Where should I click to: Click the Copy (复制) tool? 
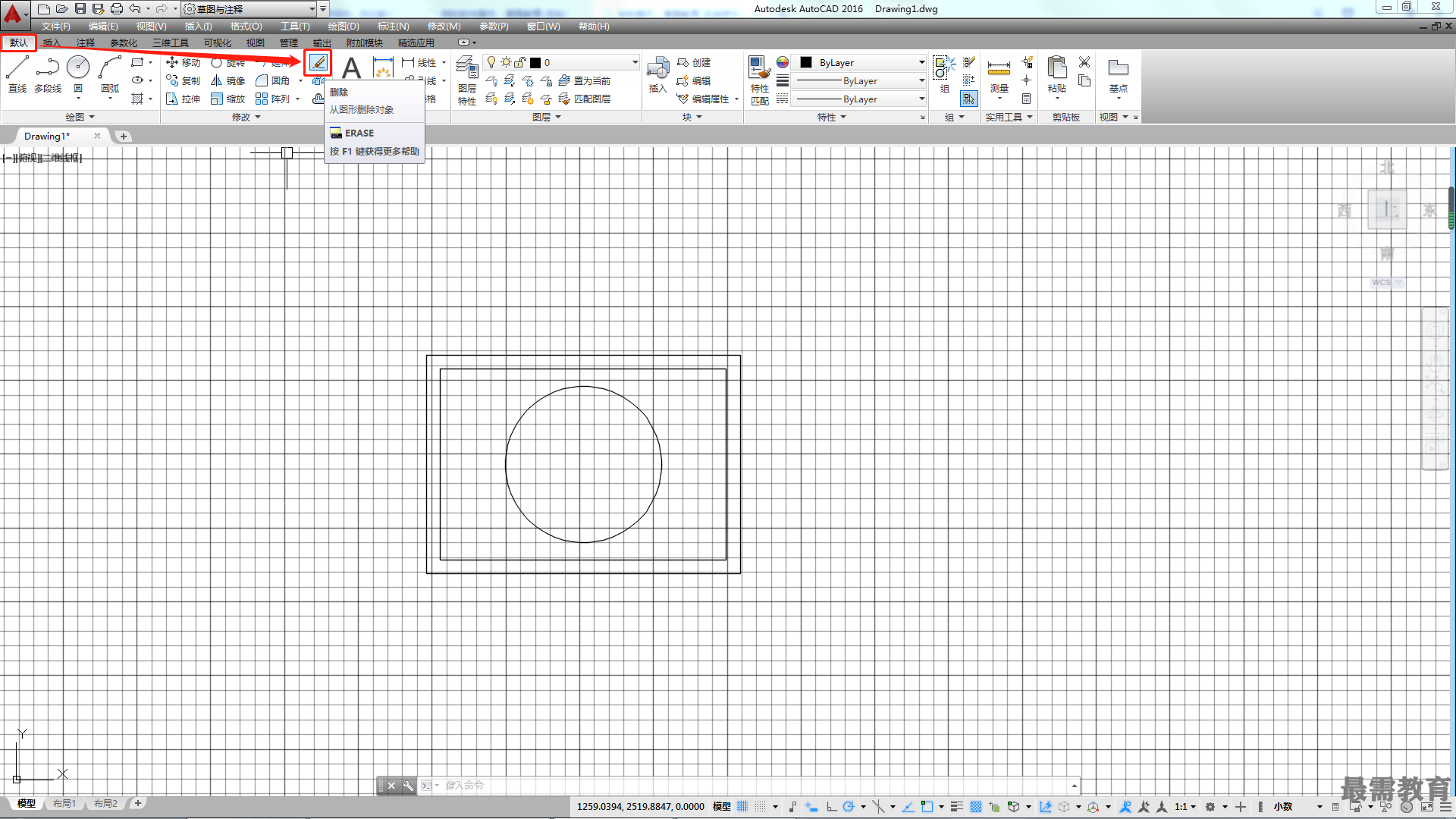(x=183, y=80)
